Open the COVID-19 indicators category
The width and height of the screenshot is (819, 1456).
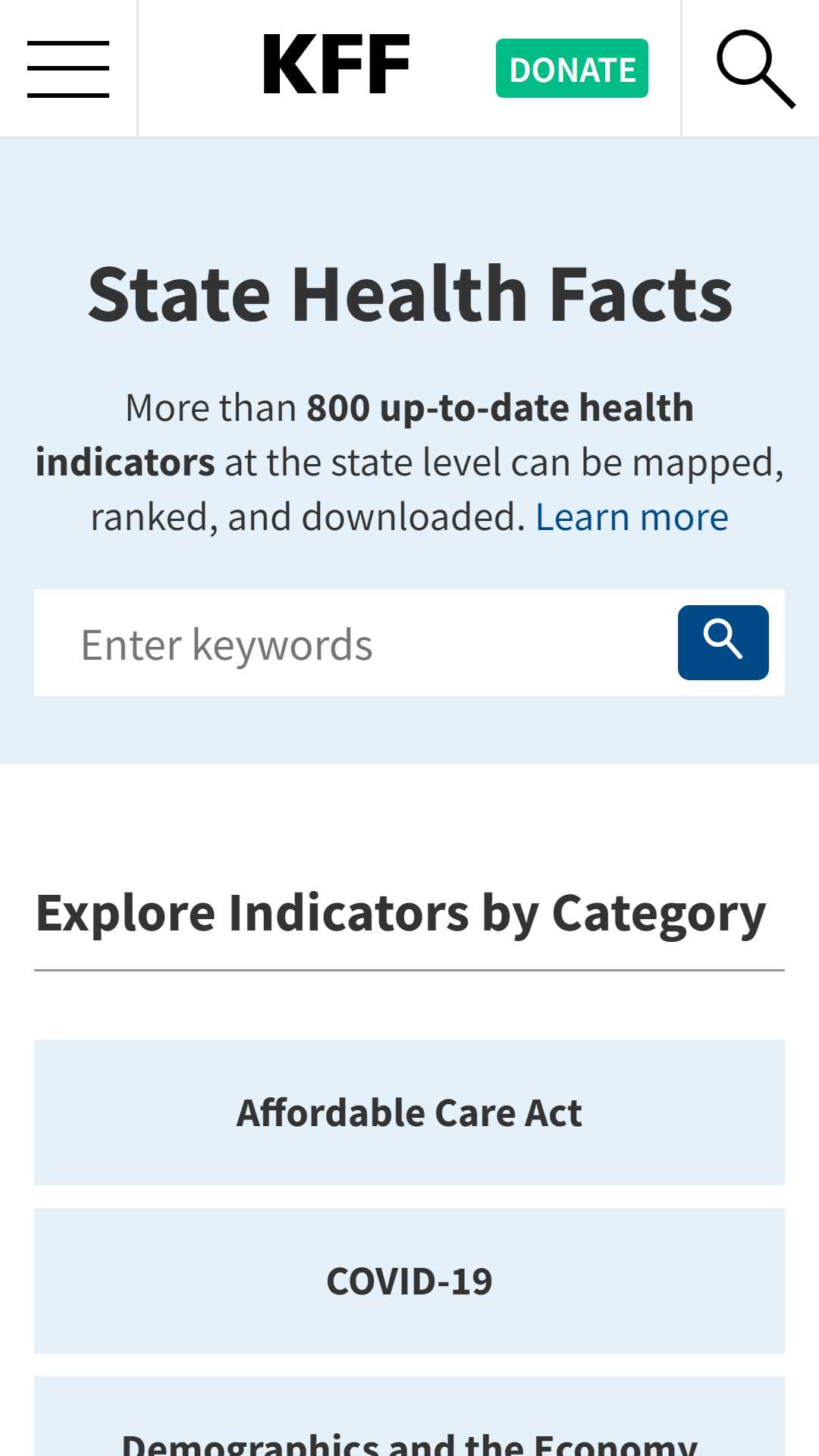point(409,1281)
